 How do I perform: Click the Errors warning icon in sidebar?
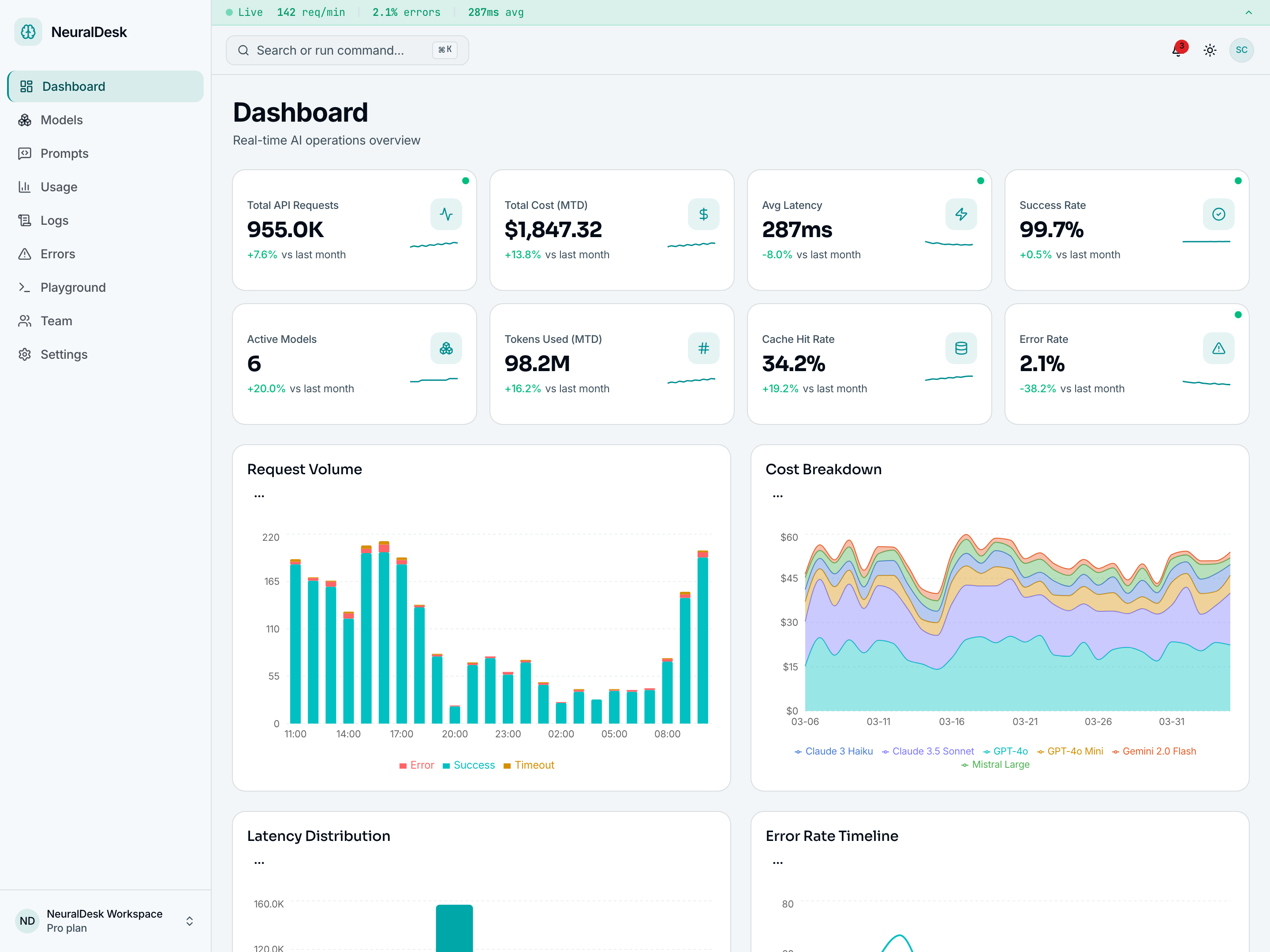25,253
